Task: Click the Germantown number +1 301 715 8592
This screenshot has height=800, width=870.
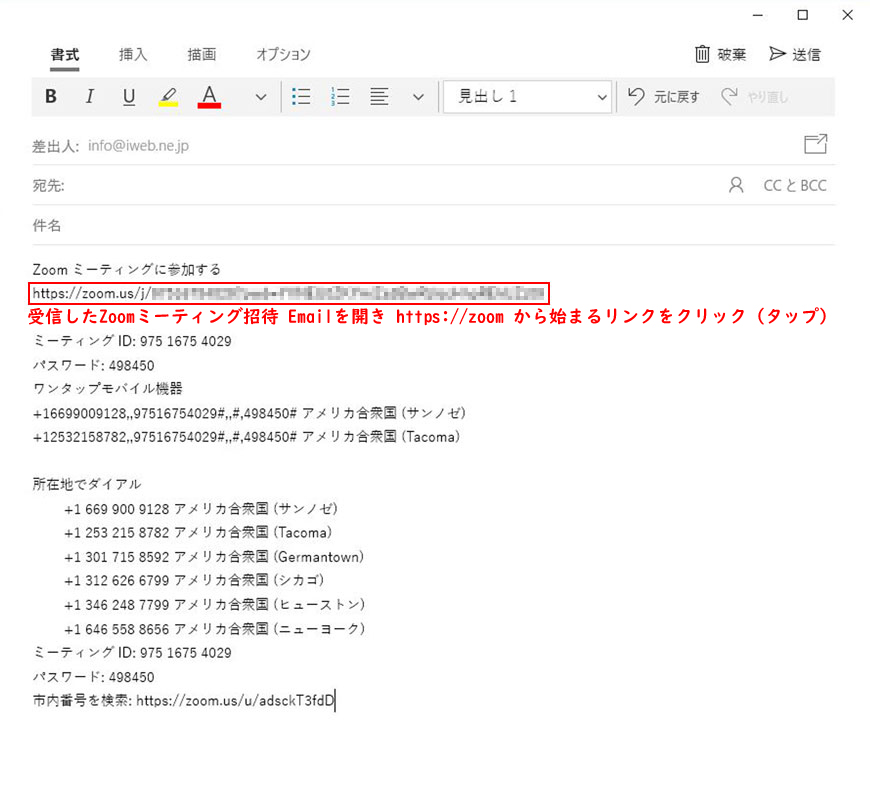Action: point(117,557)
